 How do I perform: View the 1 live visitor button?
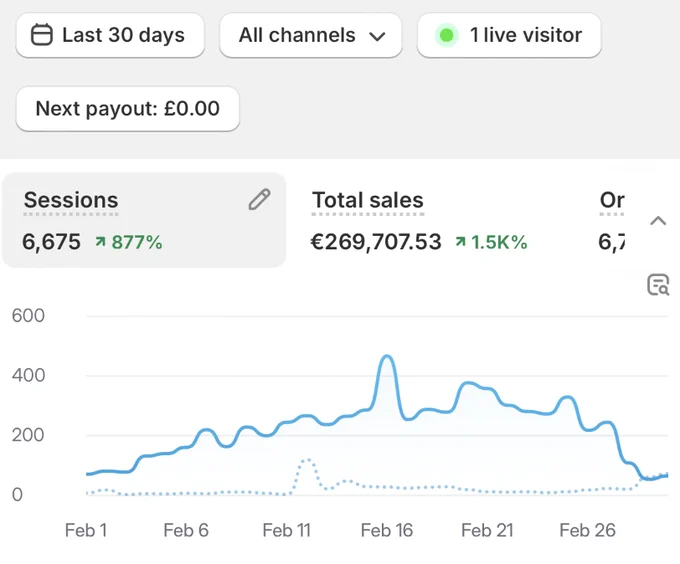click(x=509, y=35)
